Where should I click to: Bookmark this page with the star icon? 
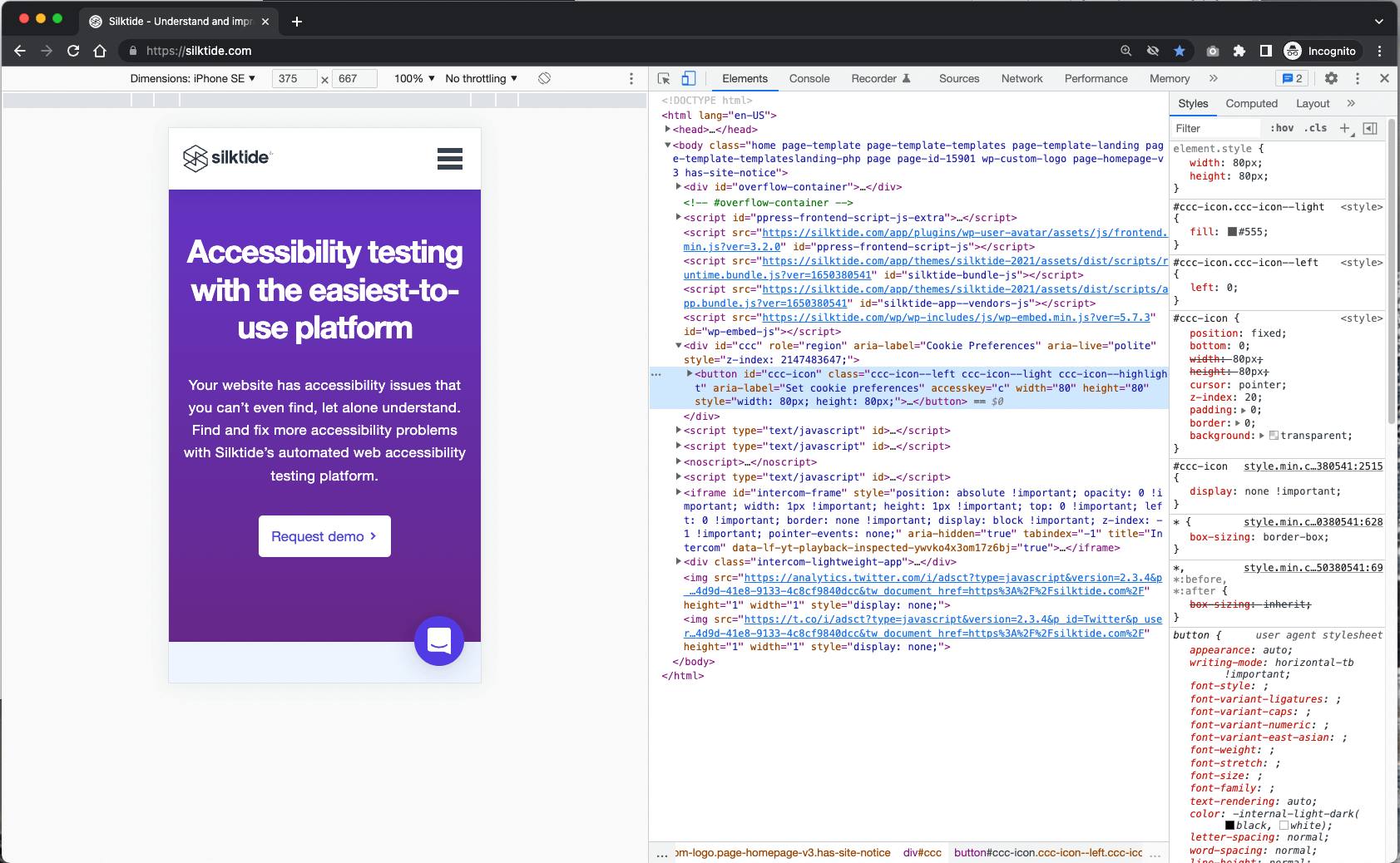[x=1180, y=51]
